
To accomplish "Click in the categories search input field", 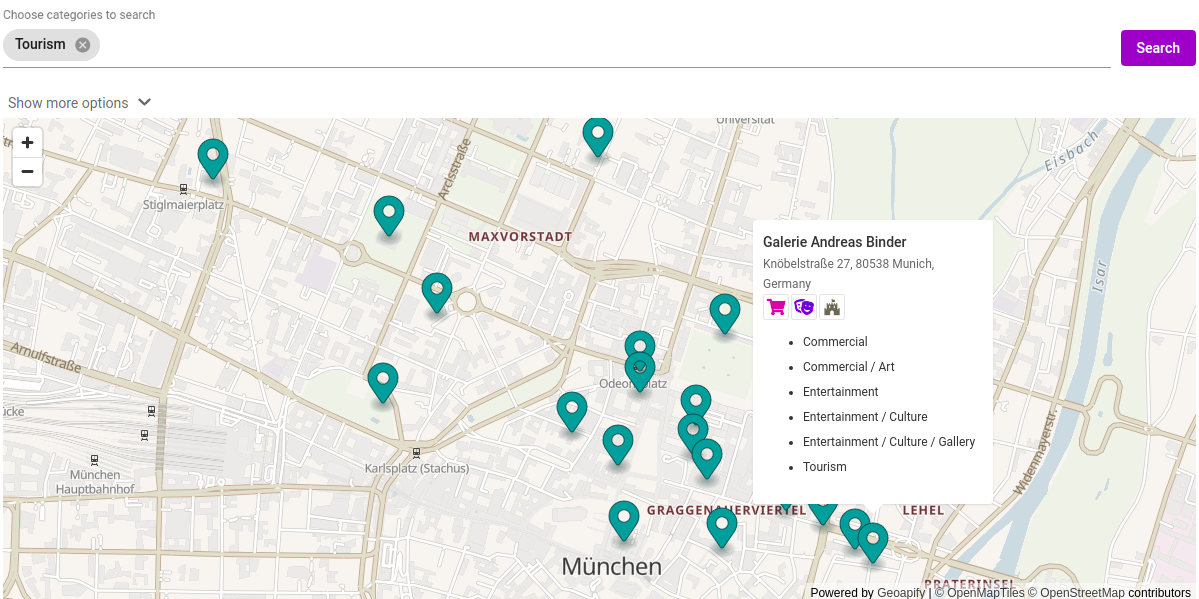I will click(600, 45).
